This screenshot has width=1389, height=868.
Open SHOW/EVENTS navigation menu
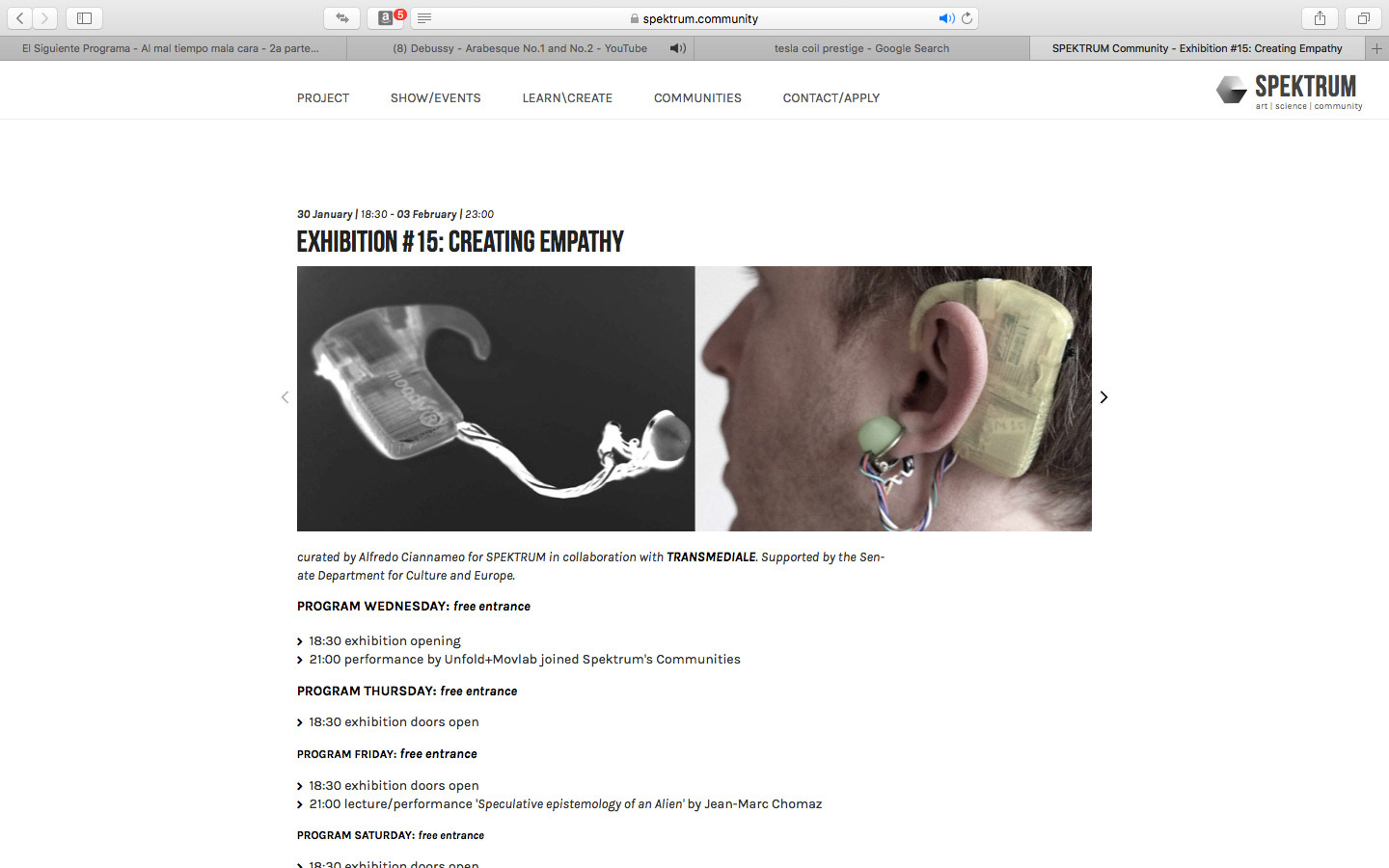pos(435,97)
